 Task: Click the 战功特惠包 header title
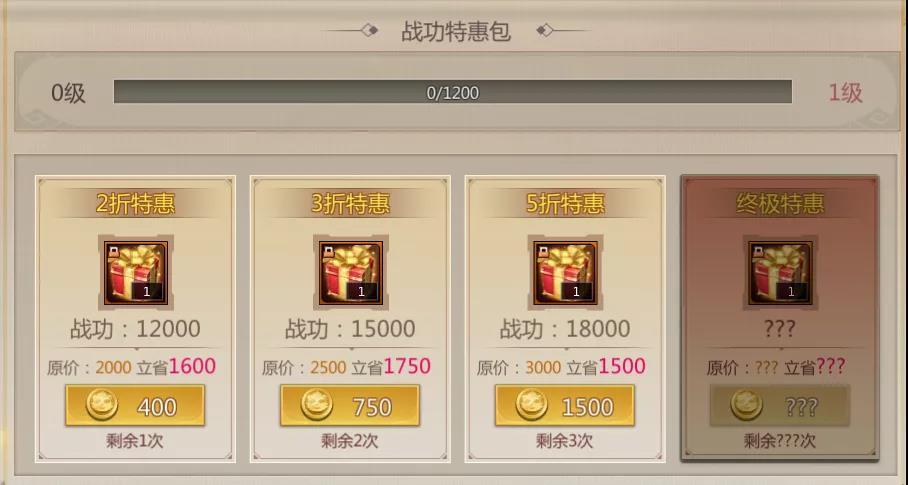coord(456,31)
